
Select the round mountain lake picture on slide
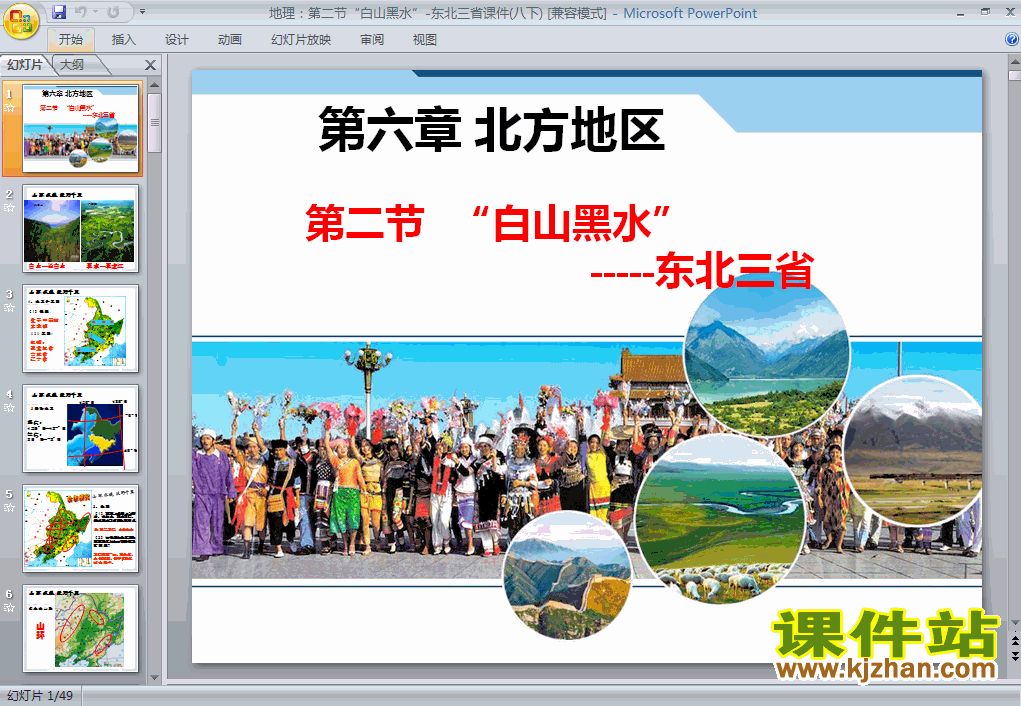pyautogui.click(x=767, y=355)
